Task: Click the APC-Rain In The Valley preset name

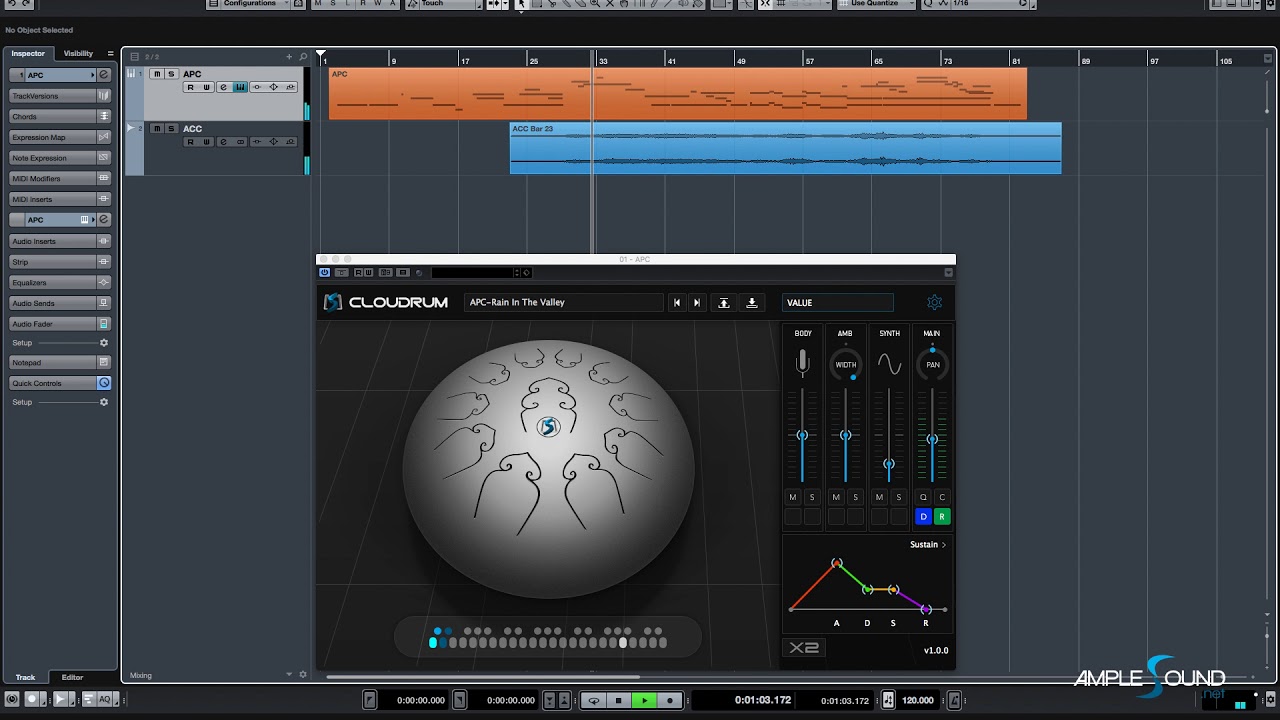Action: point(517,302)
